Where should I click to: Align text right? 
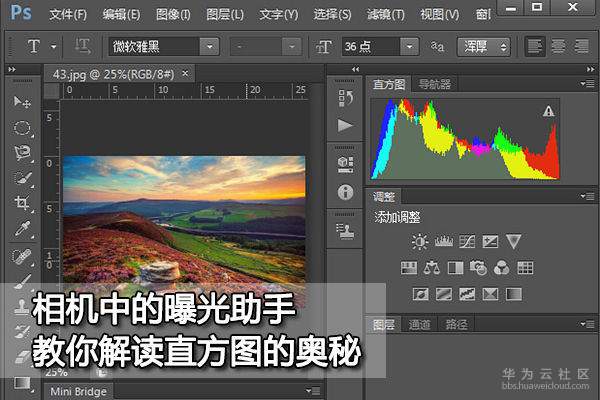point(581,47)
